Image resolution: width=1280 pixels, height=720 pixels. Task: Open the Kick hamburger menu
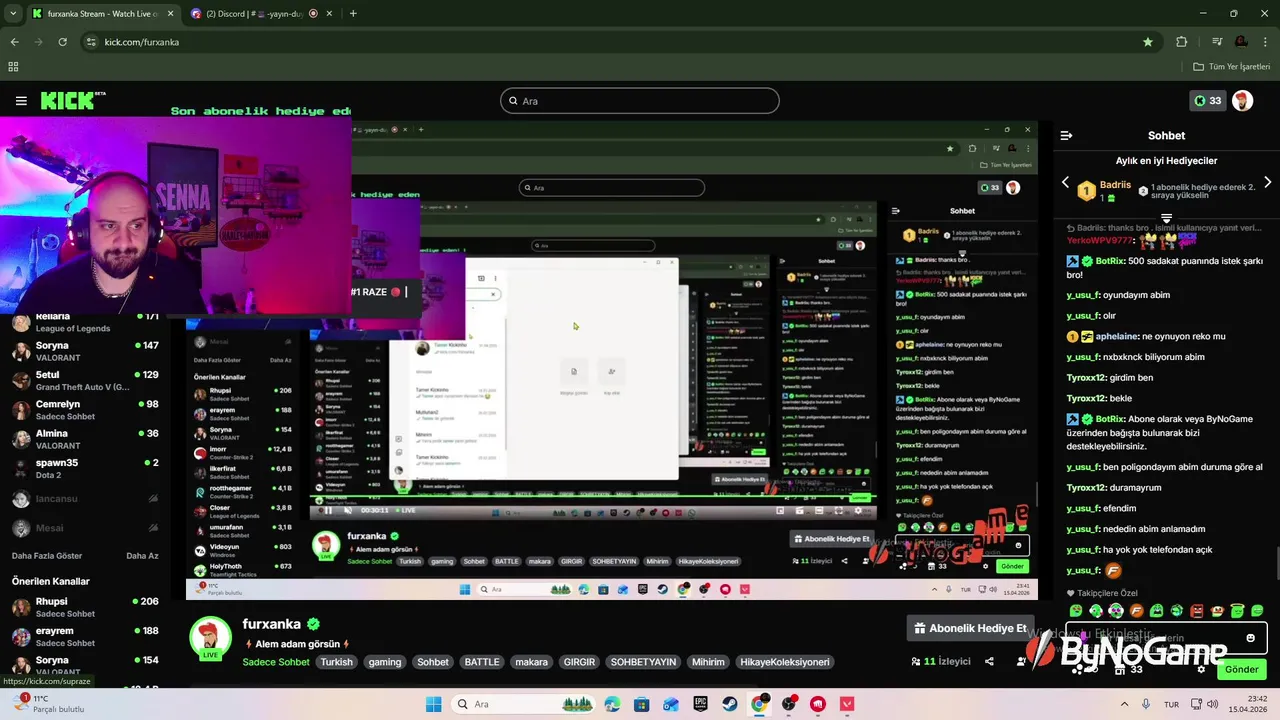[x=21, y=101]
